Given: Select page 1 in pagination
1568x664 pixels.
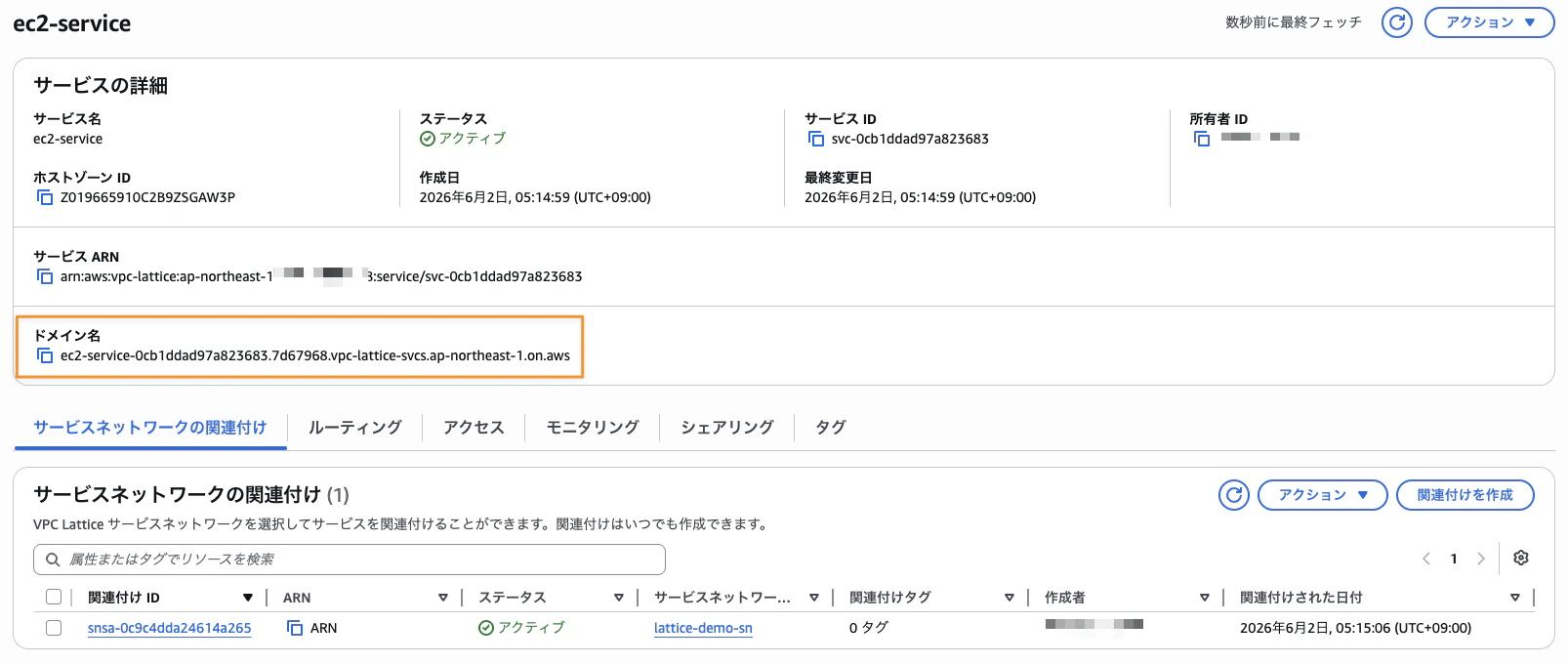Looking at the screenshot, I should (1454, 559).
